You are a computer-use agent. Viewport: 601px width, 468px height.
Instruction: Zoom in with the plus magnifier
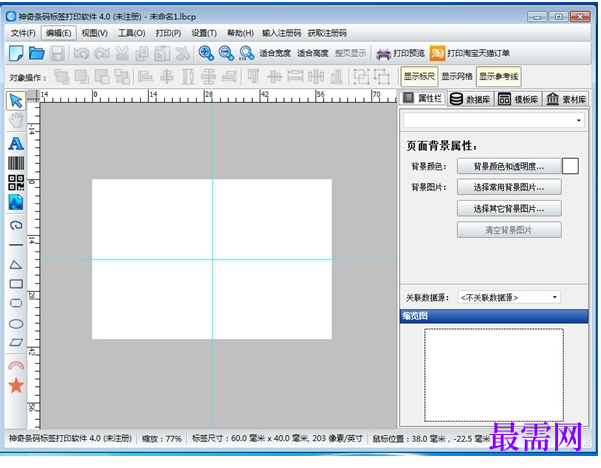(206, 53)
